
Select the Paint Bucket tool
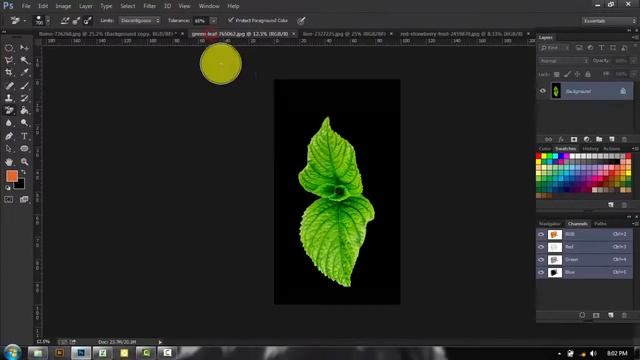(24, 110)
